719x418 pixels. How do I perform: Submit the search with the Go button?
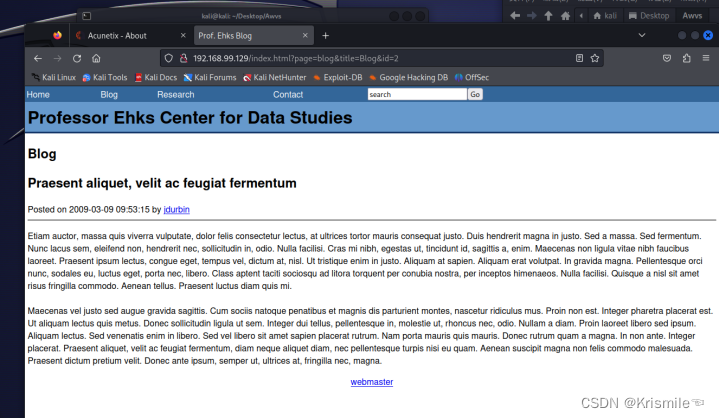point(475,94)
